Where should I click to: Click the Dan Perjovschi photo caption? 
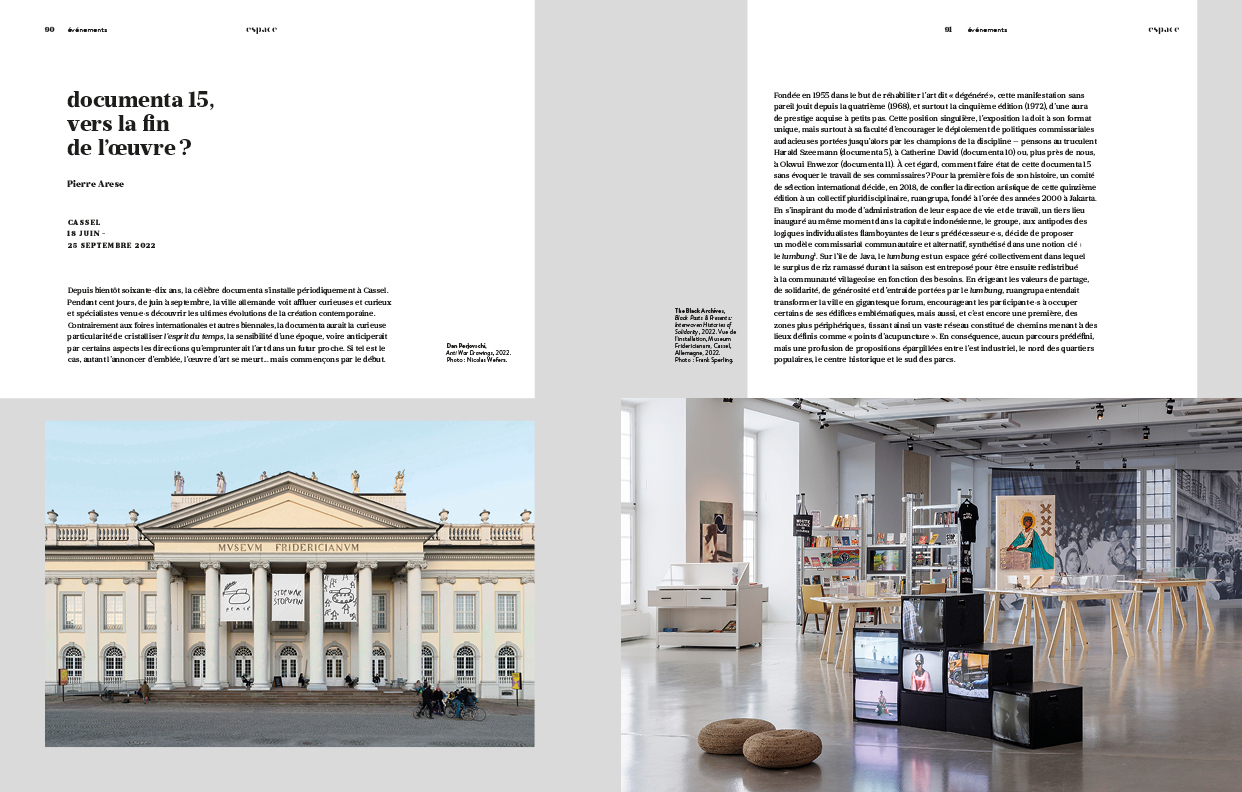(477, 352)
